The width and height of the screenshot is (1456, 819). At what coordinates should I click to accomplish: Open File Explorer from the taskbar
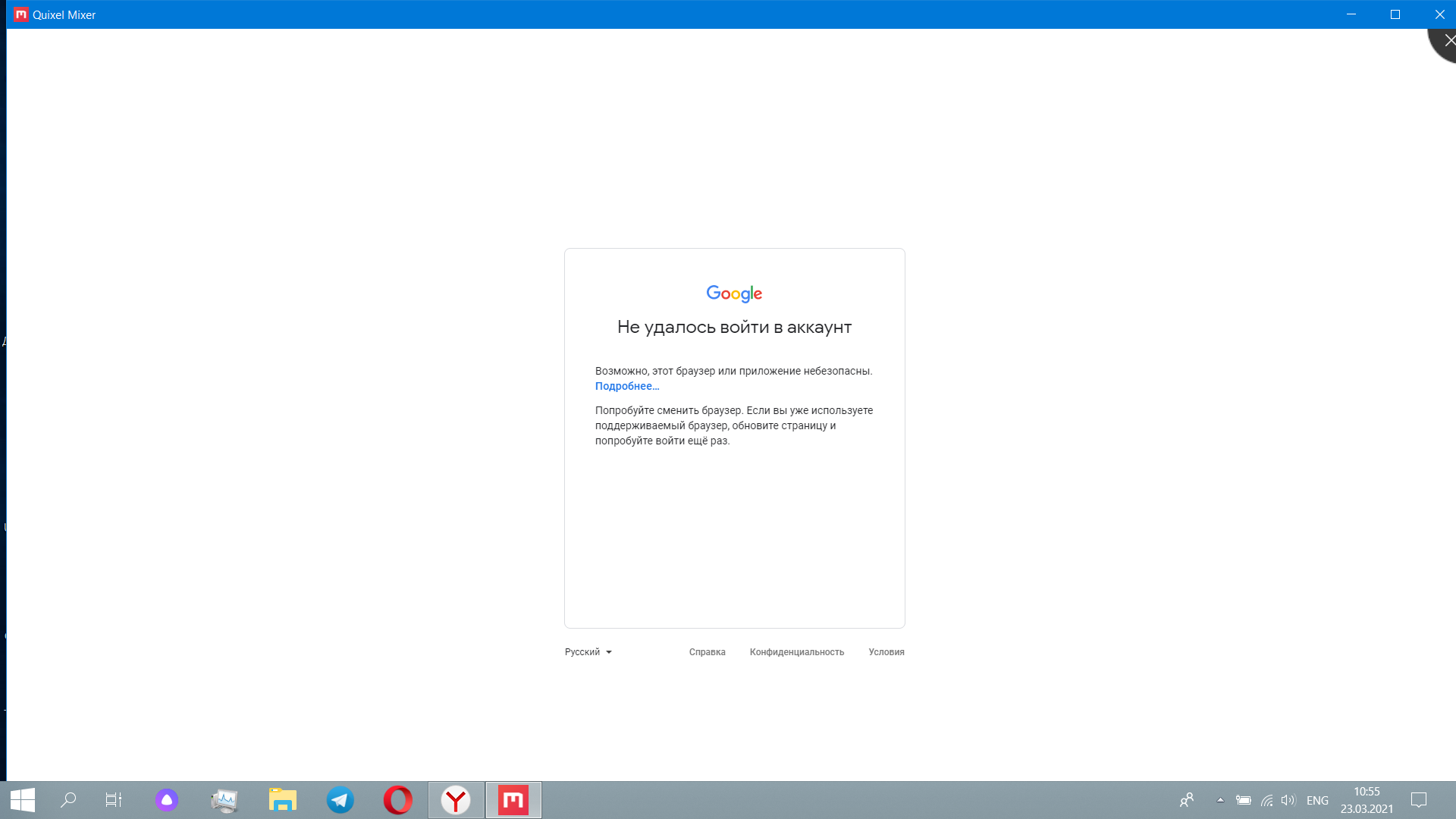pyautogui.click(x=282, y=800)
